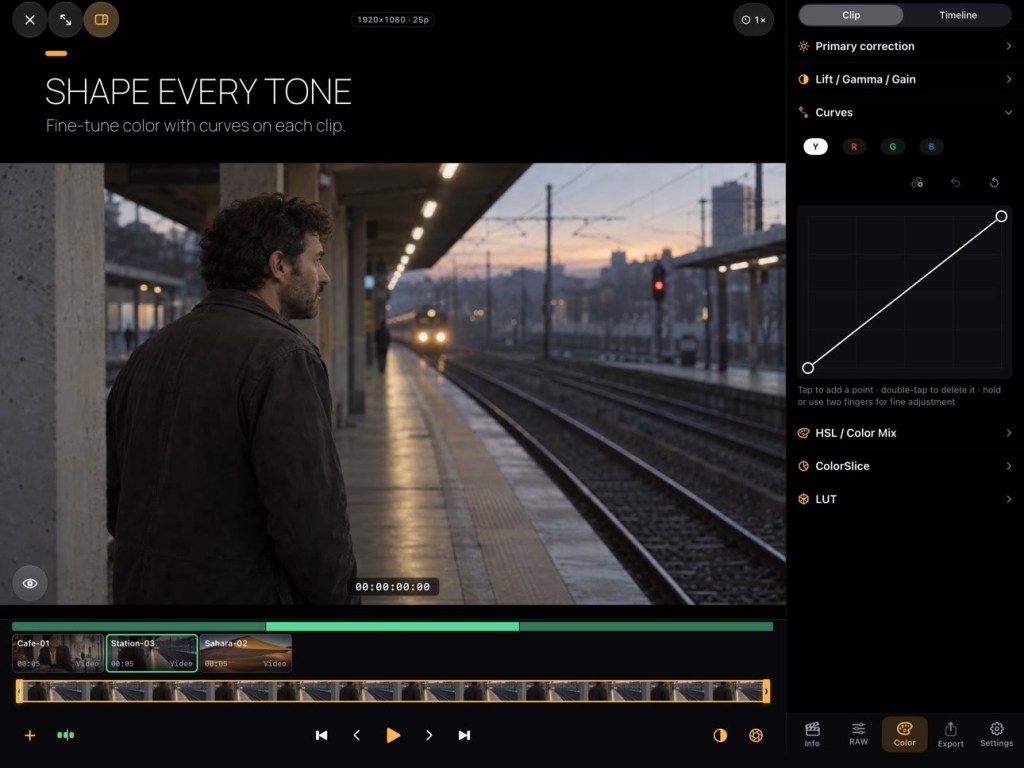Reset the curve with the reset arrow
The width and height of the screenshot is (1024, 768).
pos(994,182)
